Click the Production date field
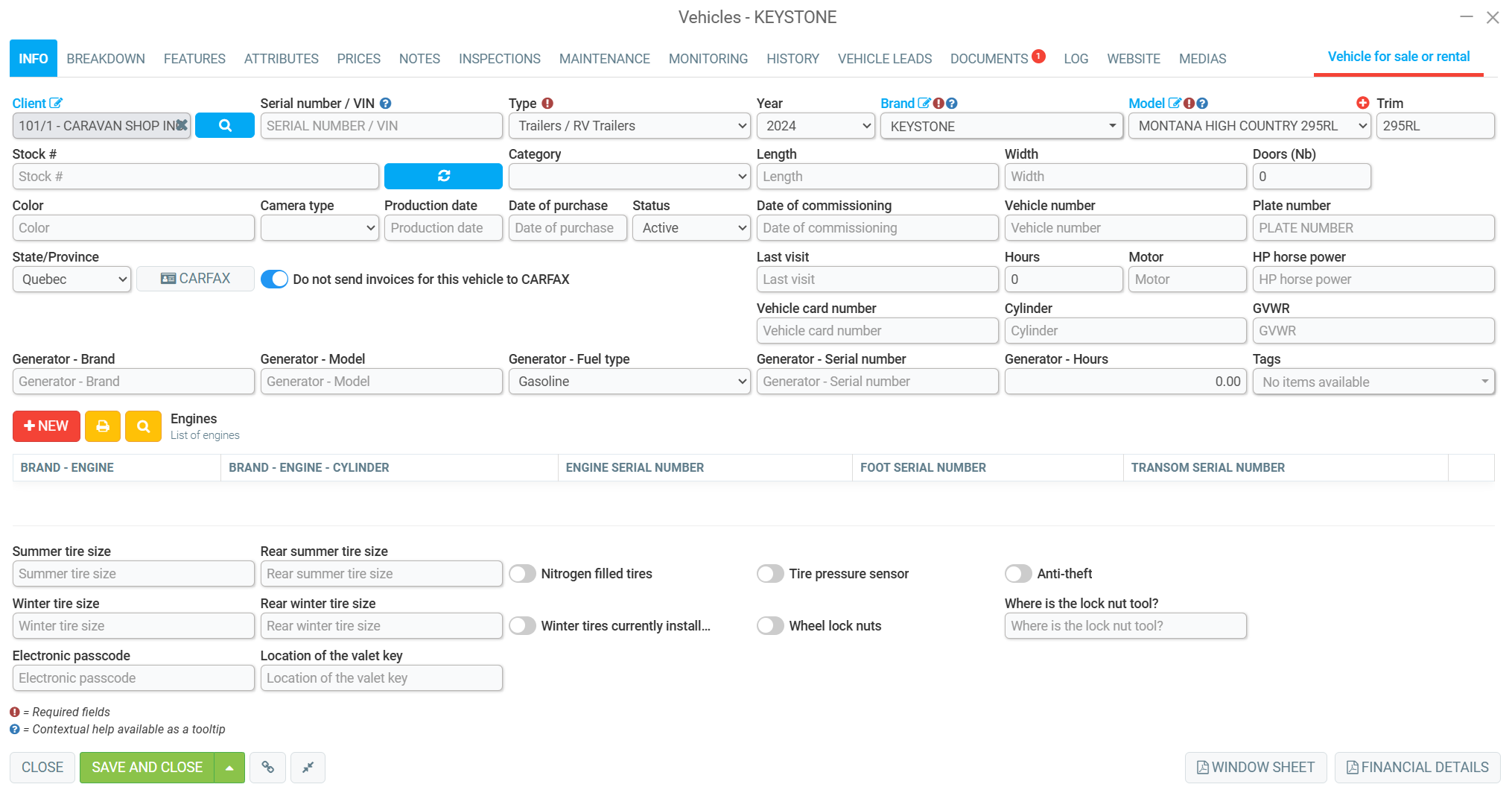 [443, 228]
